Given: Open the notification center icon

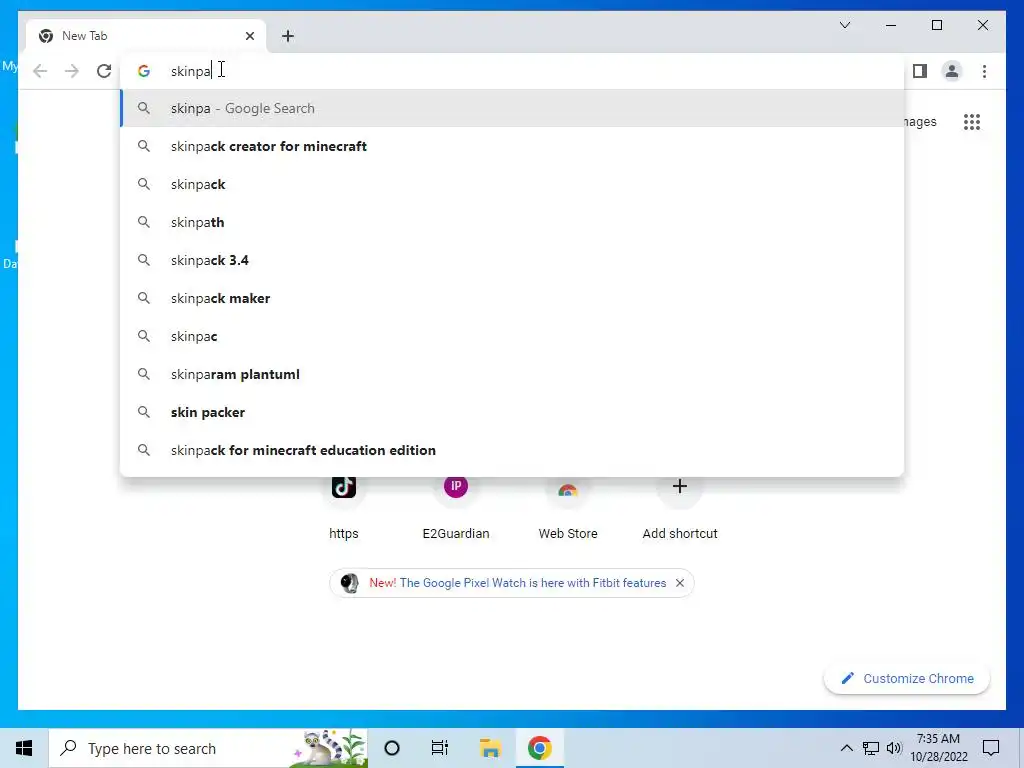Looking at the screenshot, I should pyautogui.click(x=991, y=748).
